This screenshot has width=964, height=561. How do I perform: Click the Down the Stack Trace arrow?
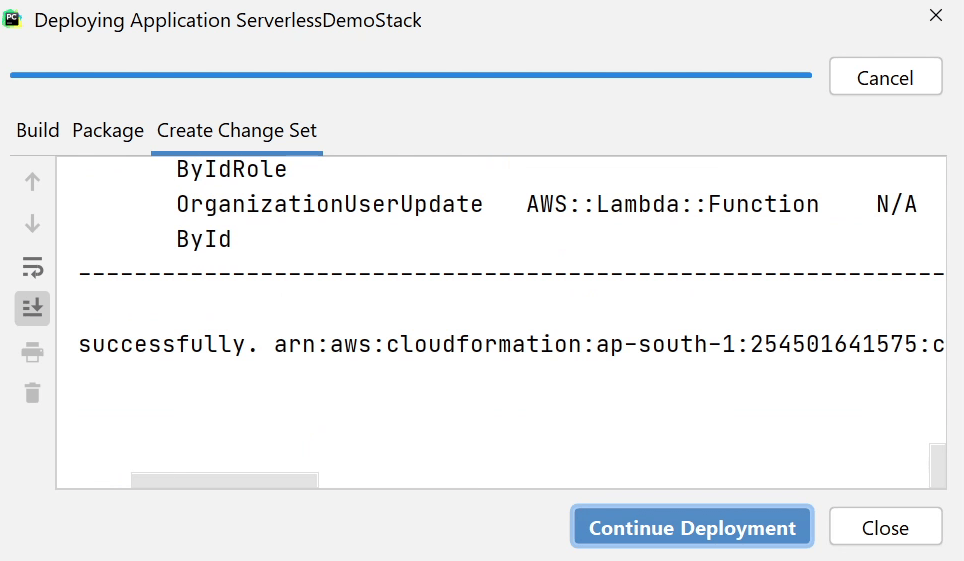click(32, 224)
